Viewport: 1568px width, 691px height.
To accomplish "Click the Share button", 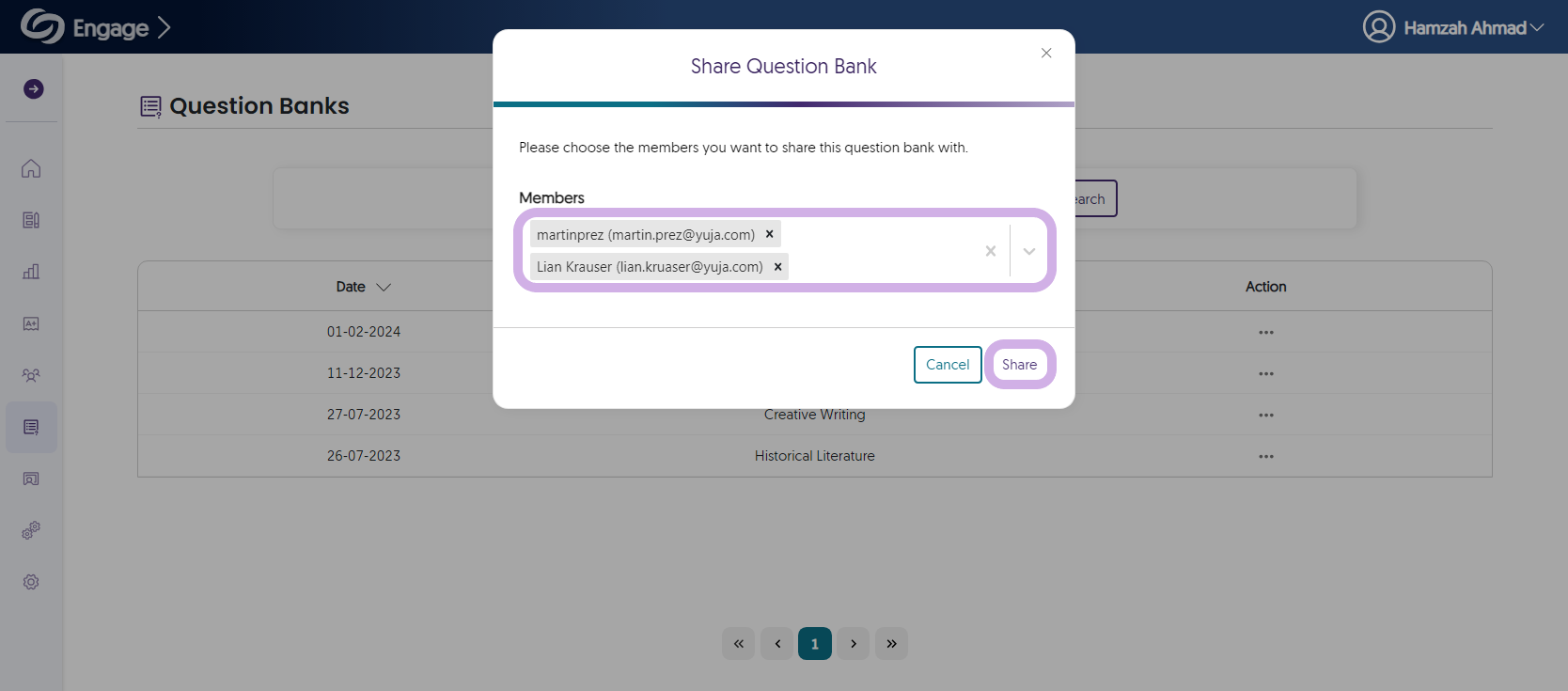I will [x=1019, y=365].
